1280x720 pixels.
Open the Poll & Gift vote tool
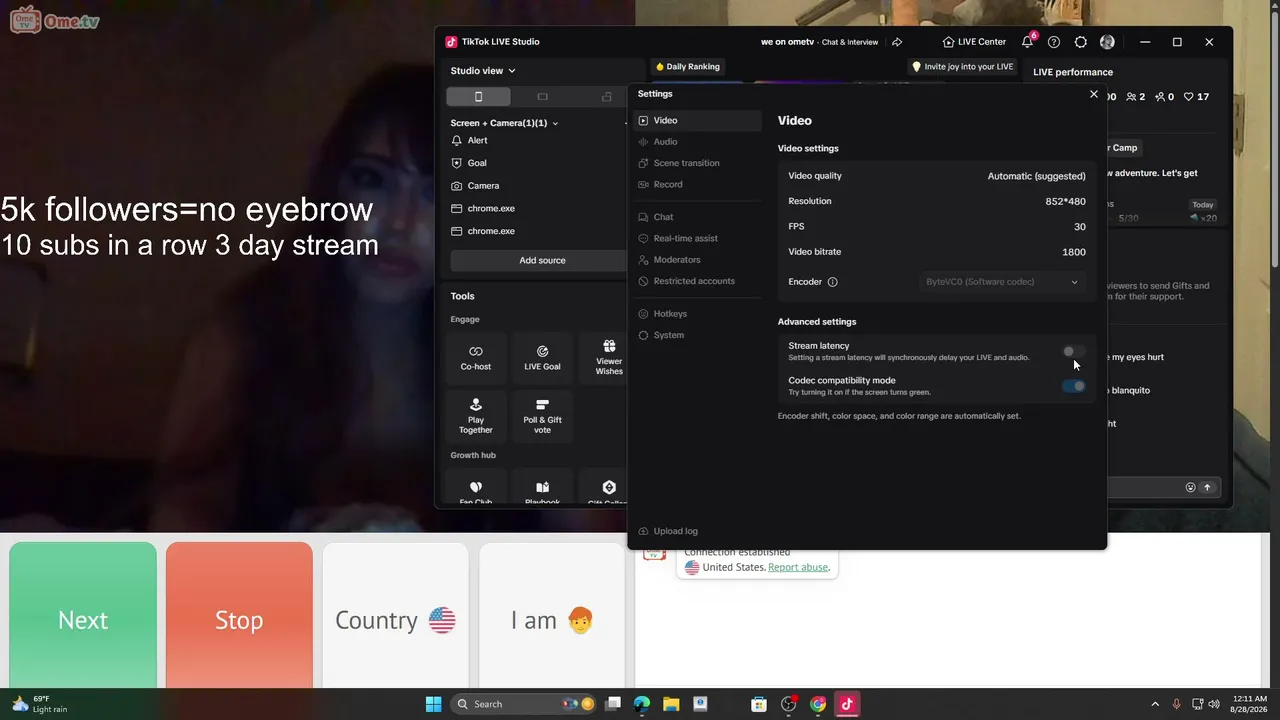point(542,415)
